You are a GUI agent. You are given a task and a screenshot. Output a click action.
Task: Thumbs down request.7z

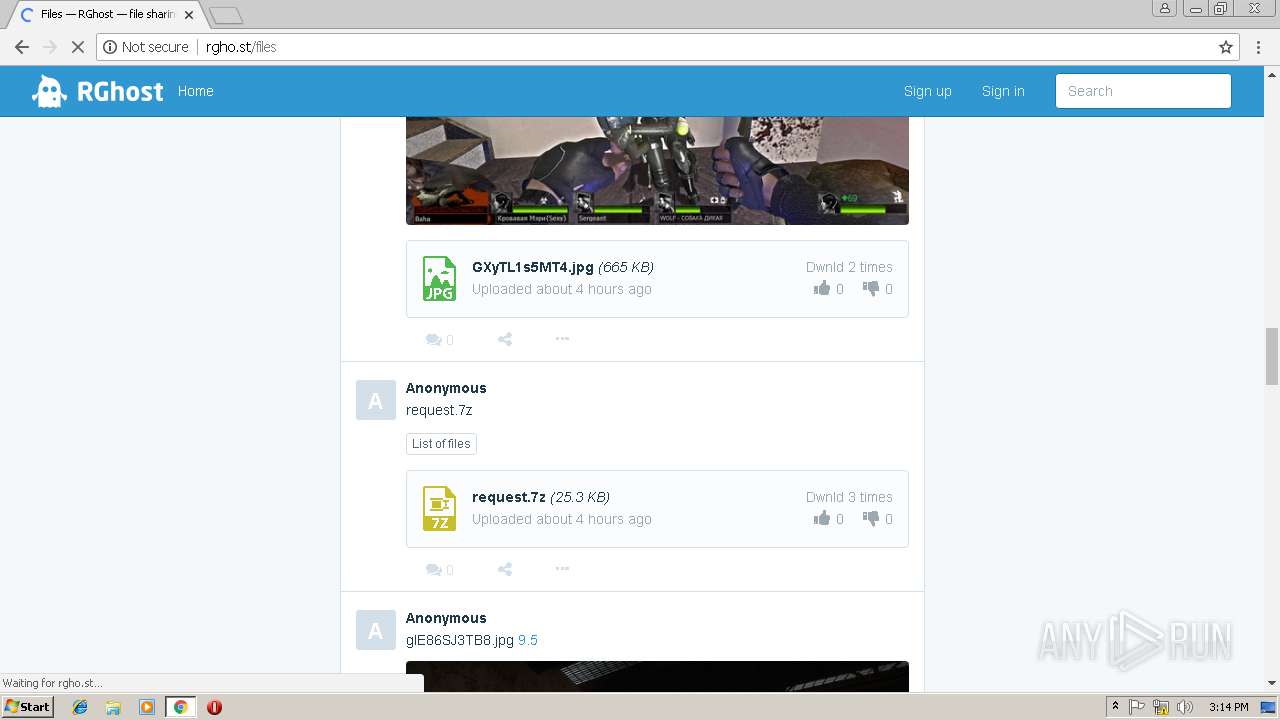[871, 519]
